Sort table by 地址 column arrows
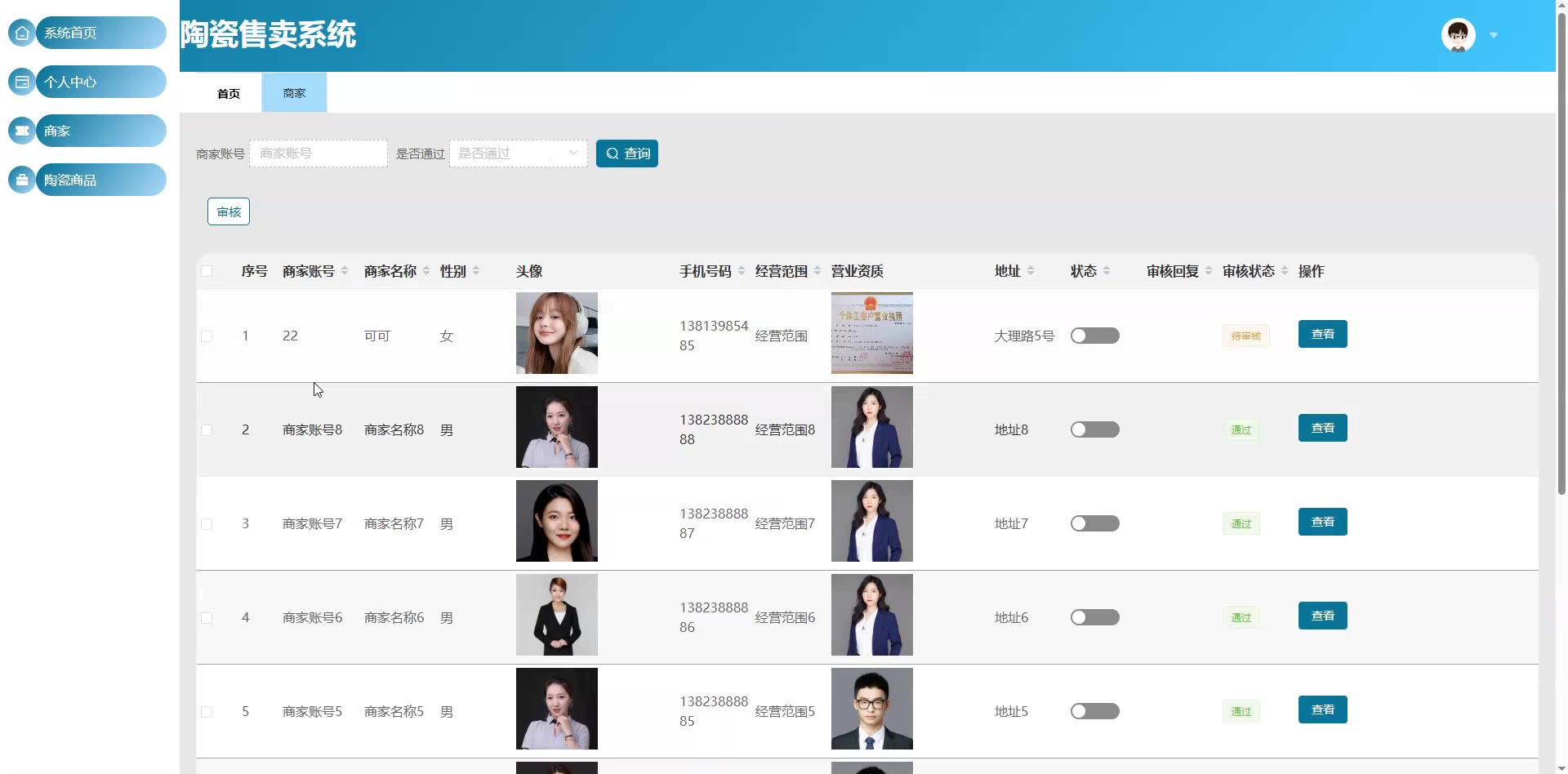 point(1031,271)
